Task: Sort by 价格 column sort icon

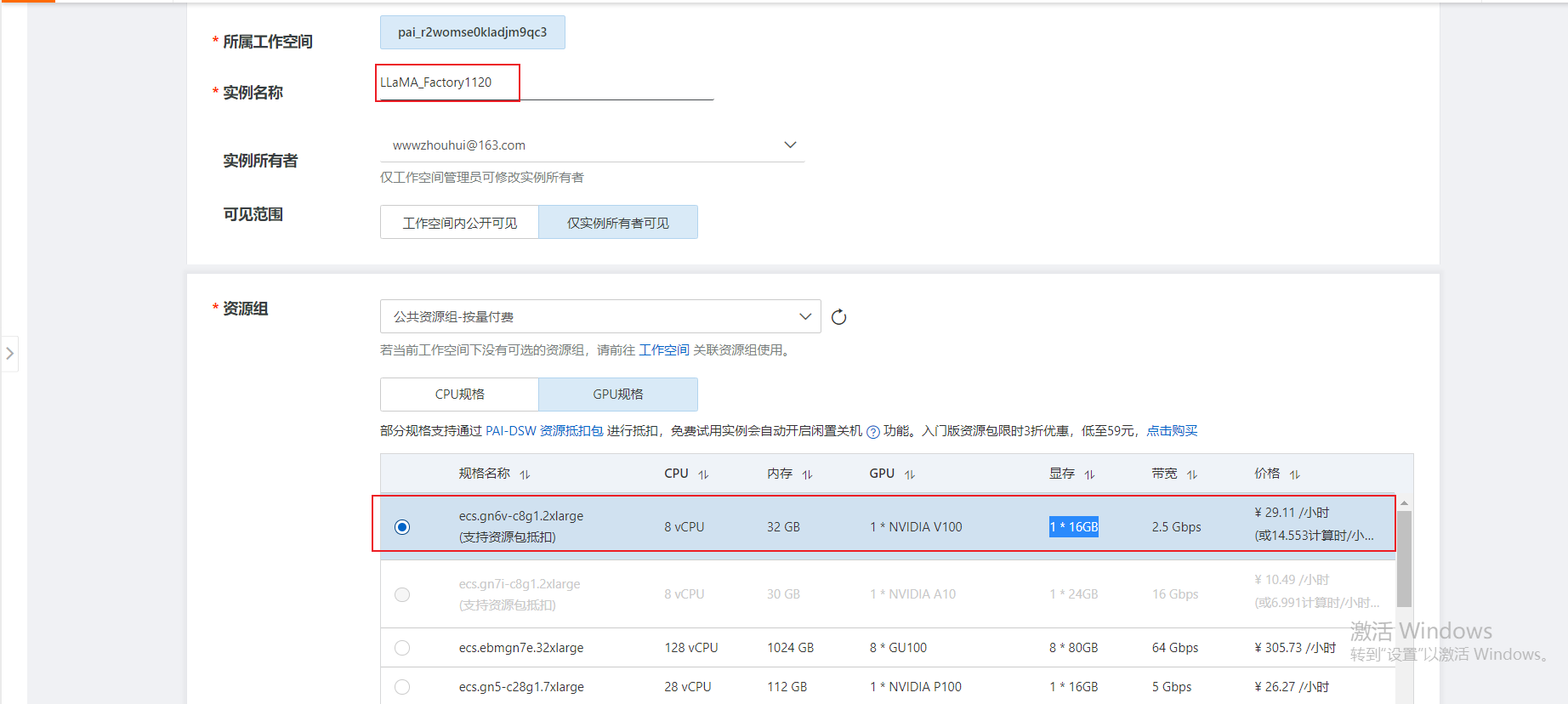Action: point(1294,474)
